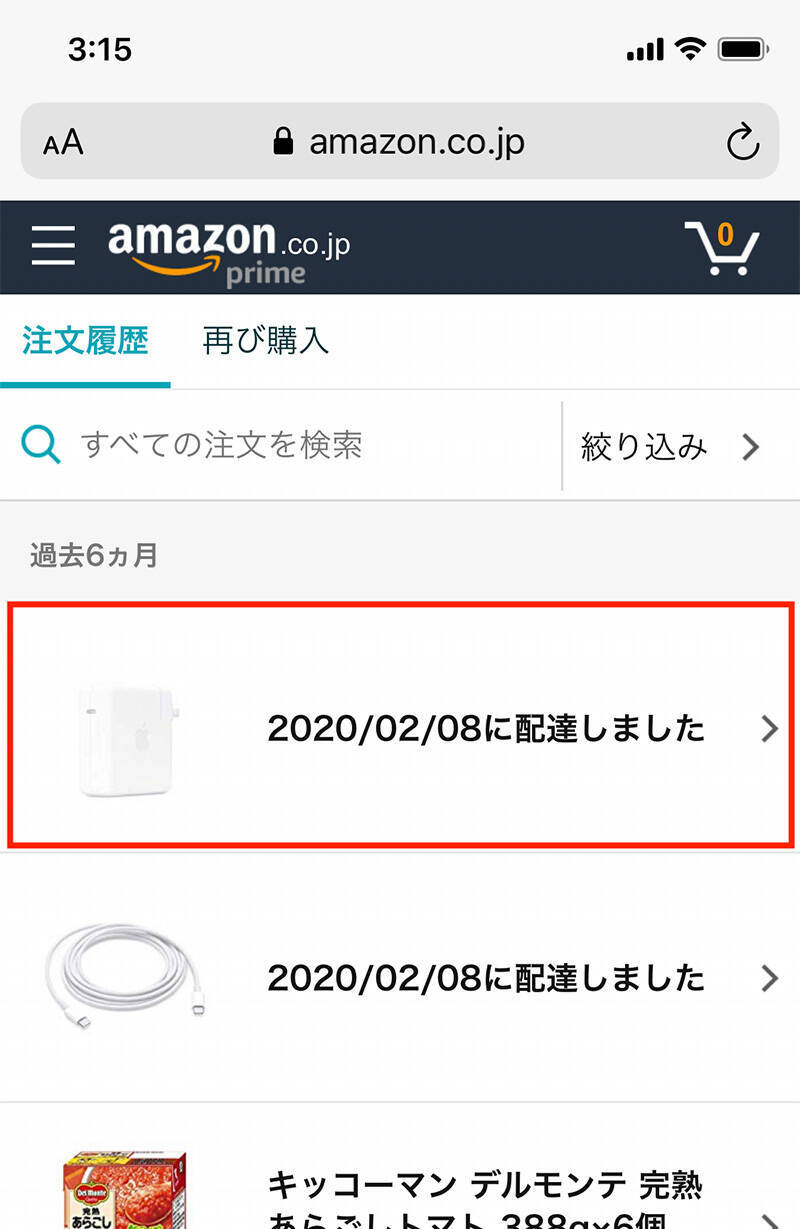Tap the search magnifier icon
Image resolution: width=800 pixels, height=1229 pixels.
[41, 445]
